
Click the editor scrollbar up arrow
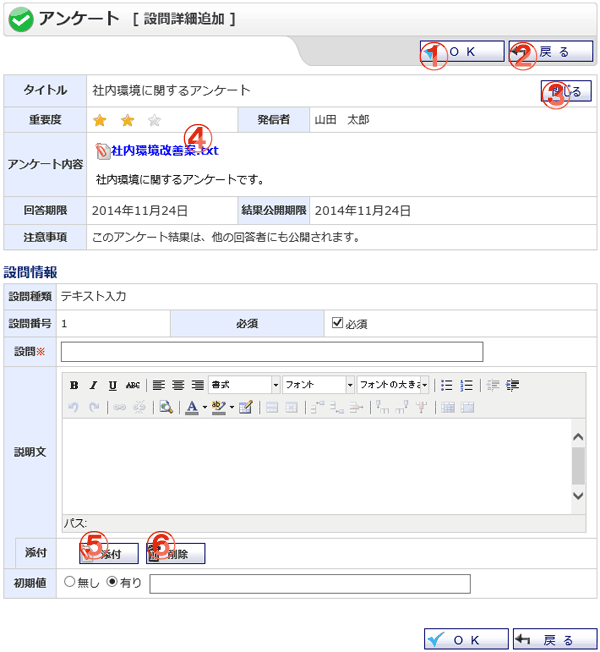578,437
